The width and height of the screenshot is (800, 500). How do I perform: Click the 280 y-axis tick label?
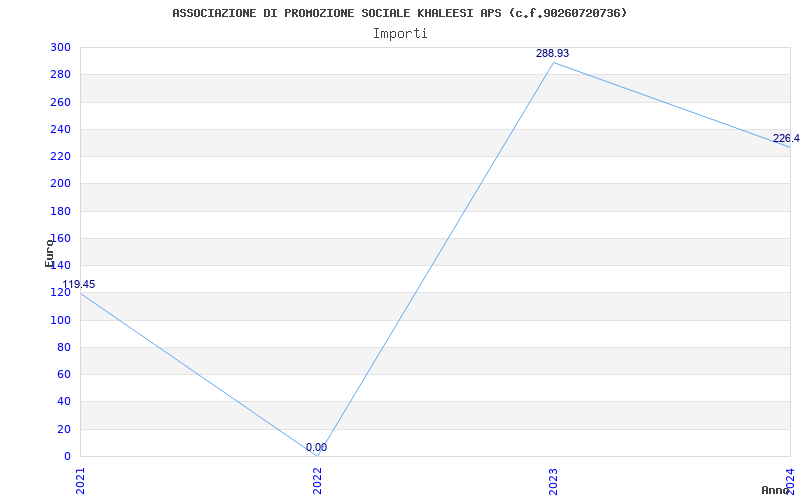click(x=60, y=75)
